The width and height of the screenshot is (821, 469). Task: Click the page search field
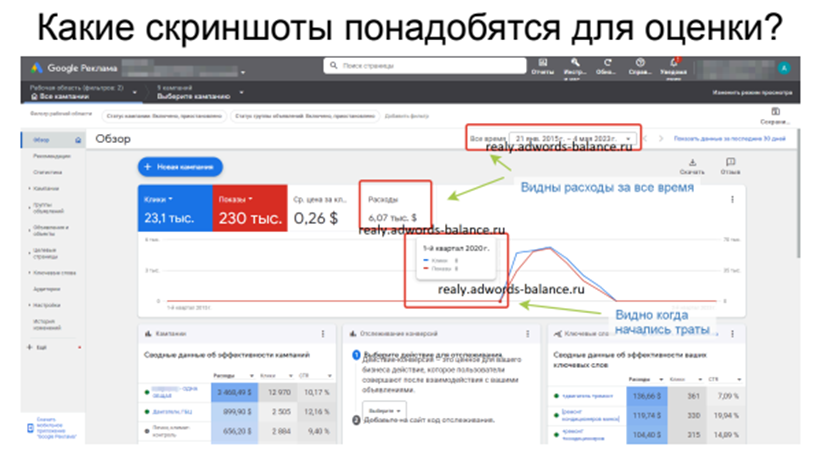tap(425, 65)
